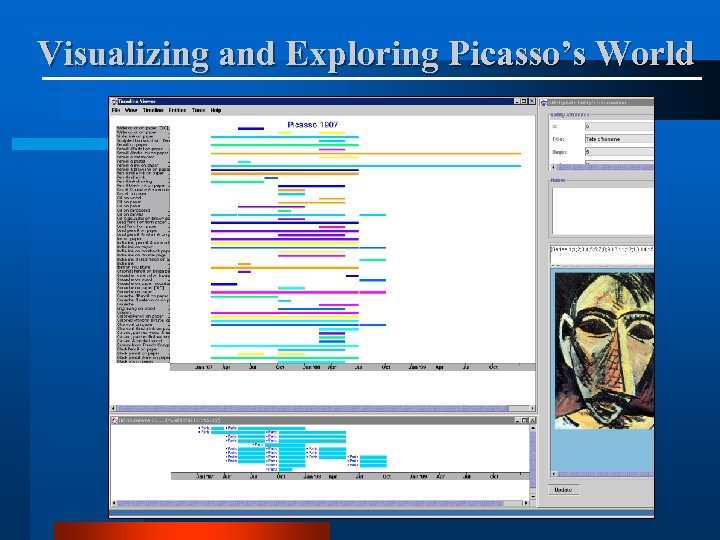Click Jan '09 label on upper timeline axis

point(418,367)
